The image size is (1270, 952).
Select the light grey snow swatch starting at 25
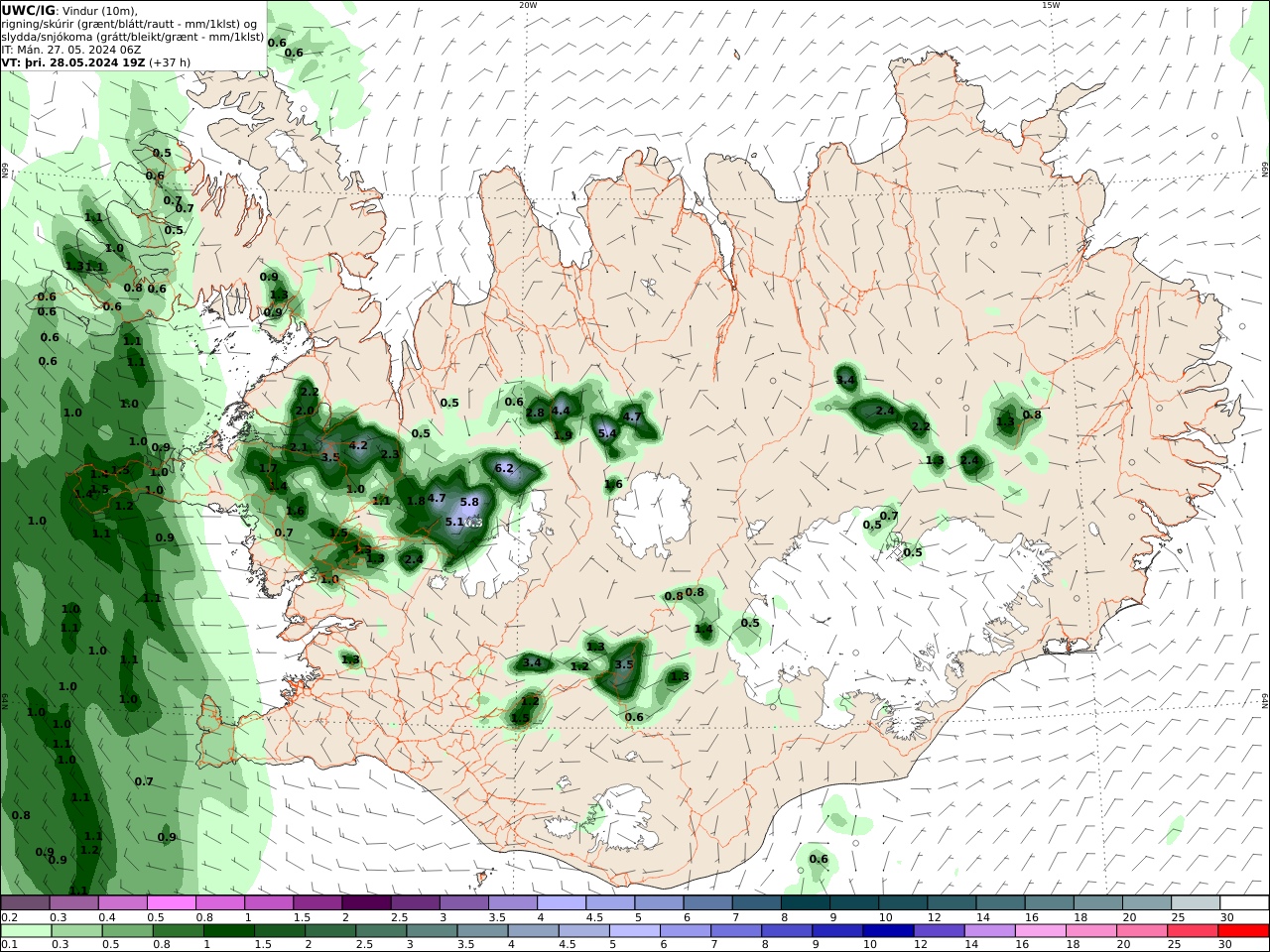[1196, 903]
